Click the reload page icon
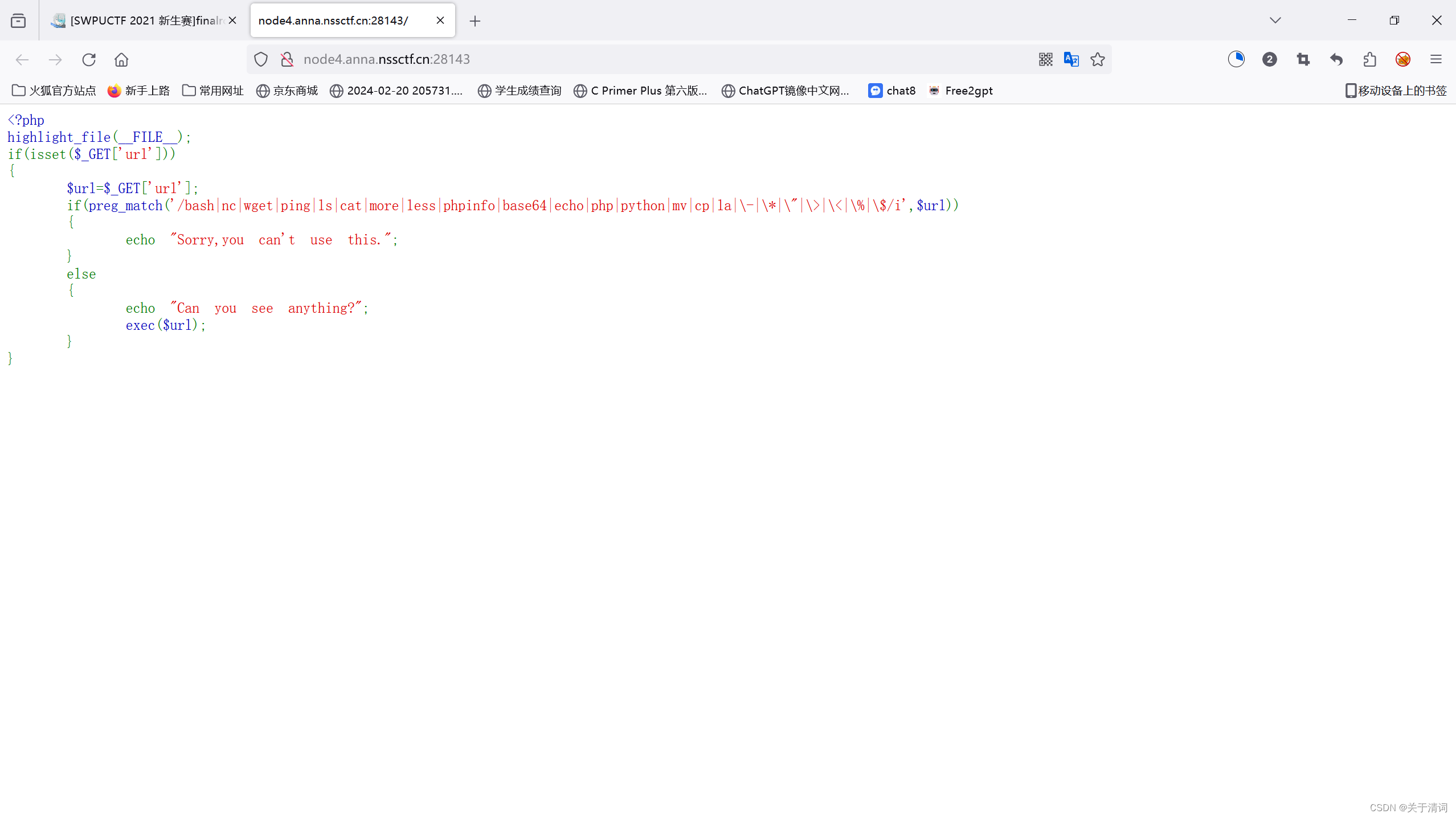Viewport: 1456px width, 818px height. [89, 59]
